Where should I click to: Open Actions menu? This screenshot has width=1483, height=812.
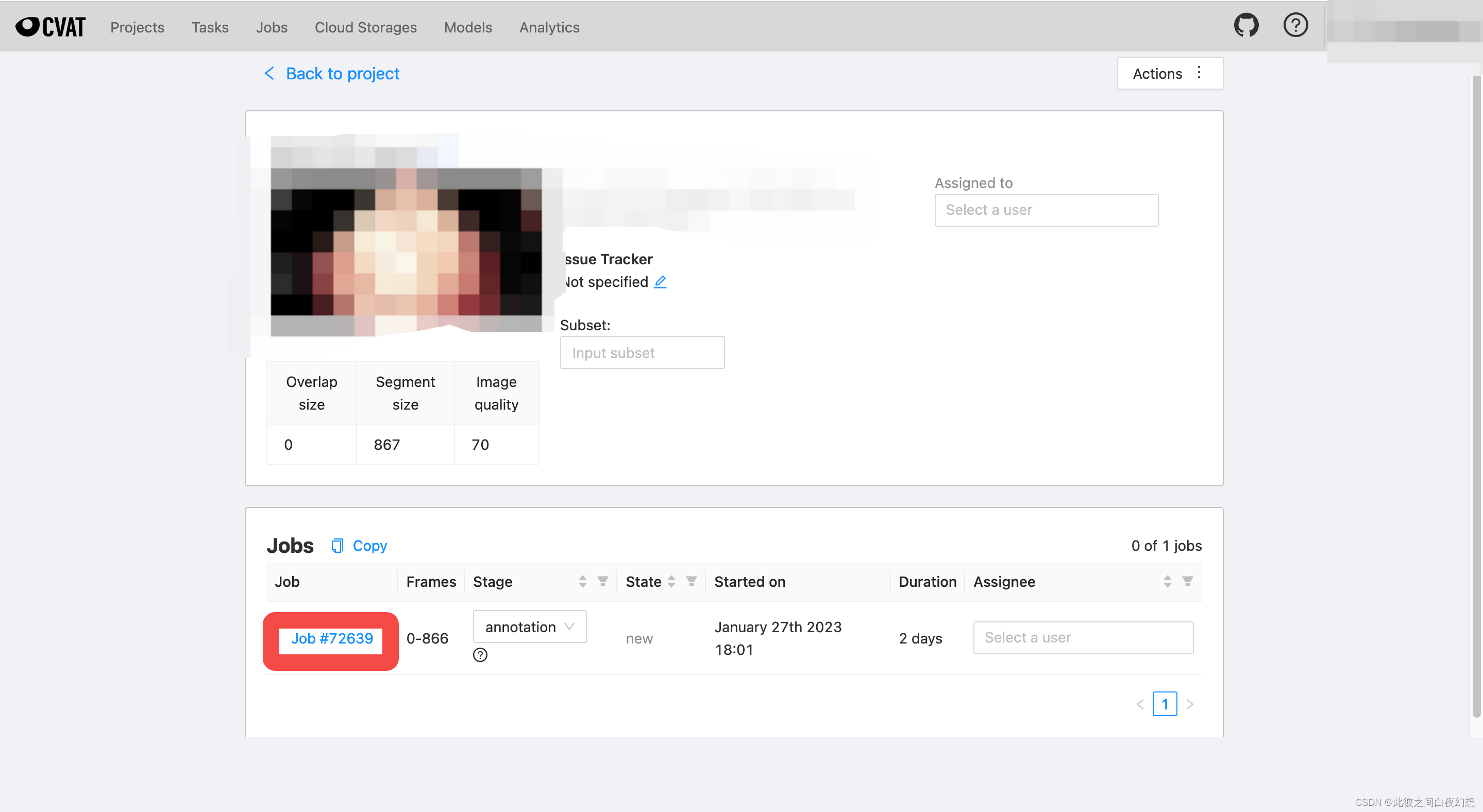[1169, 74]
